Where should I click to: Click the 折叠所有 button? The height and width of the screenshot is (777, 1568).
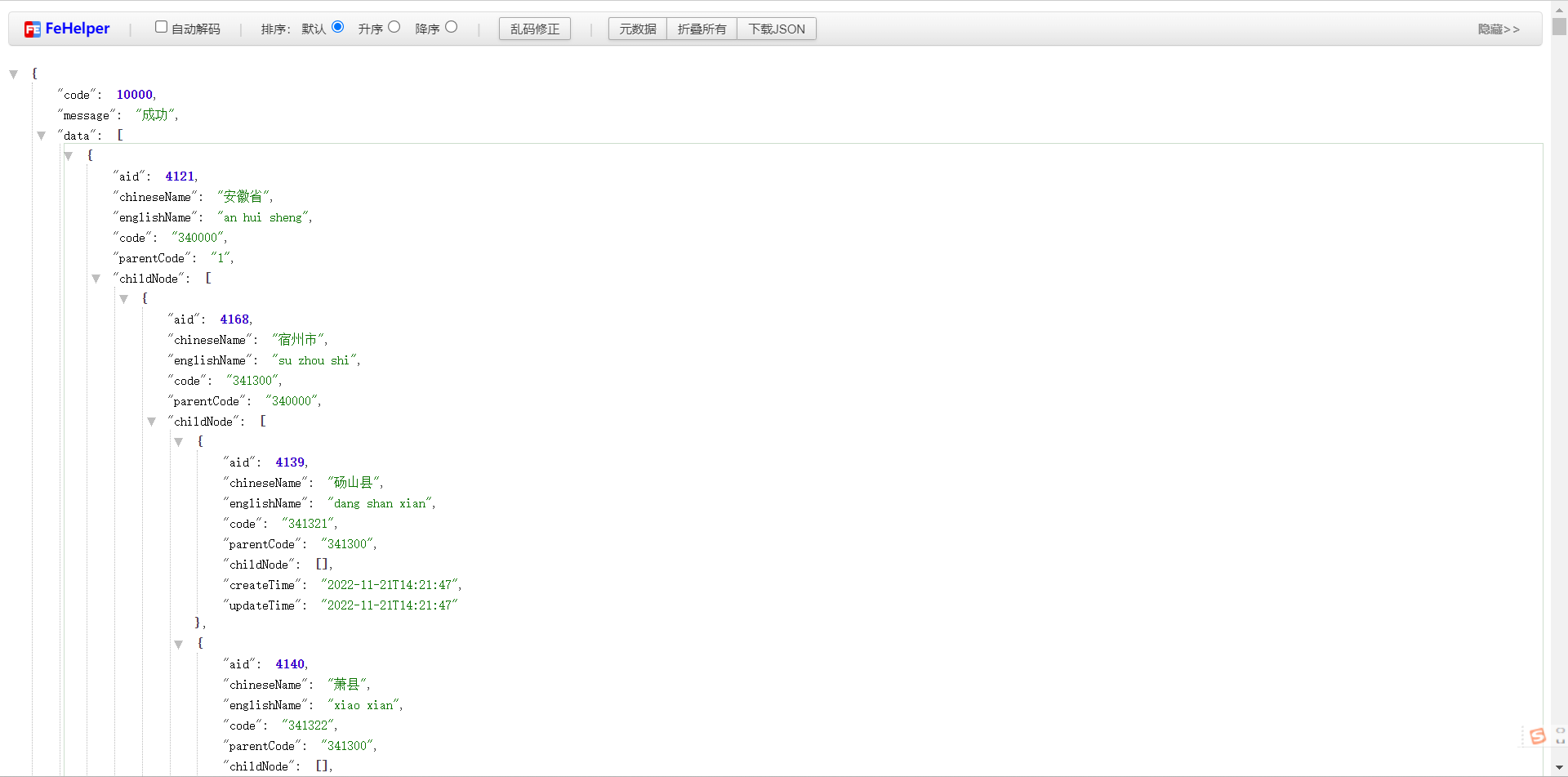[x=702, y=29]
